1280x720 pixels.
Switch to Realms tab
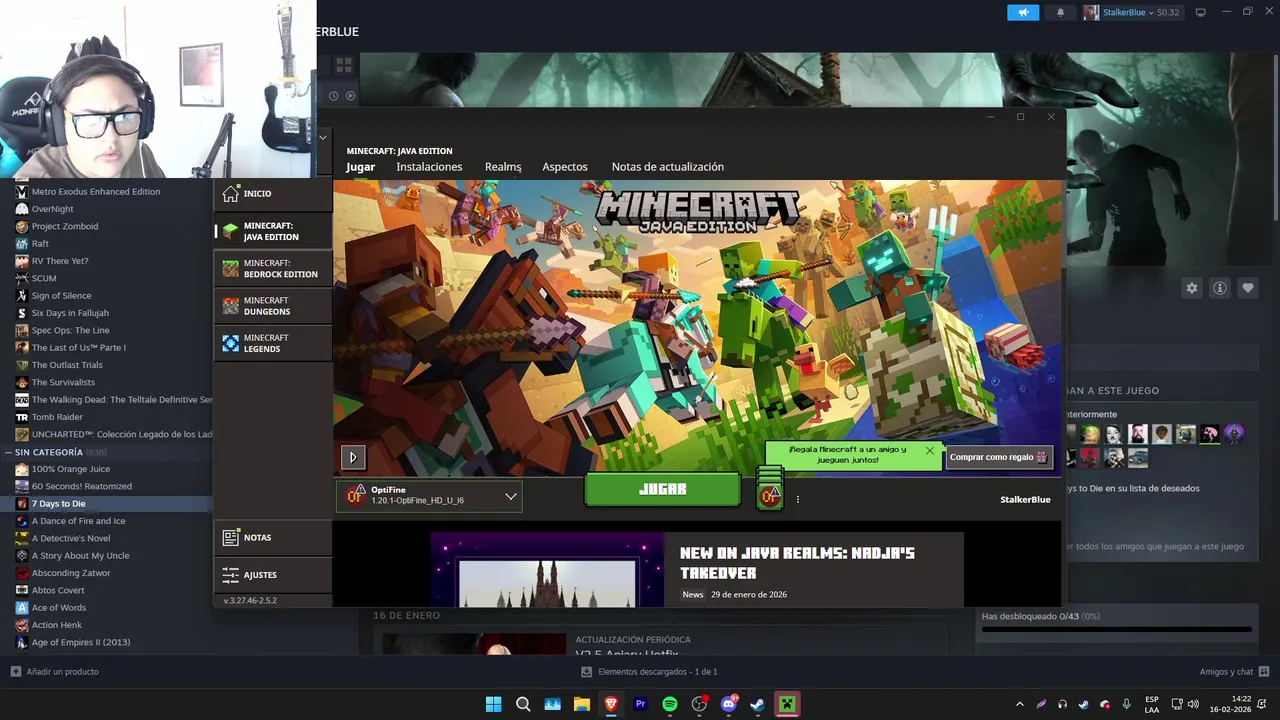click(503, 167)
